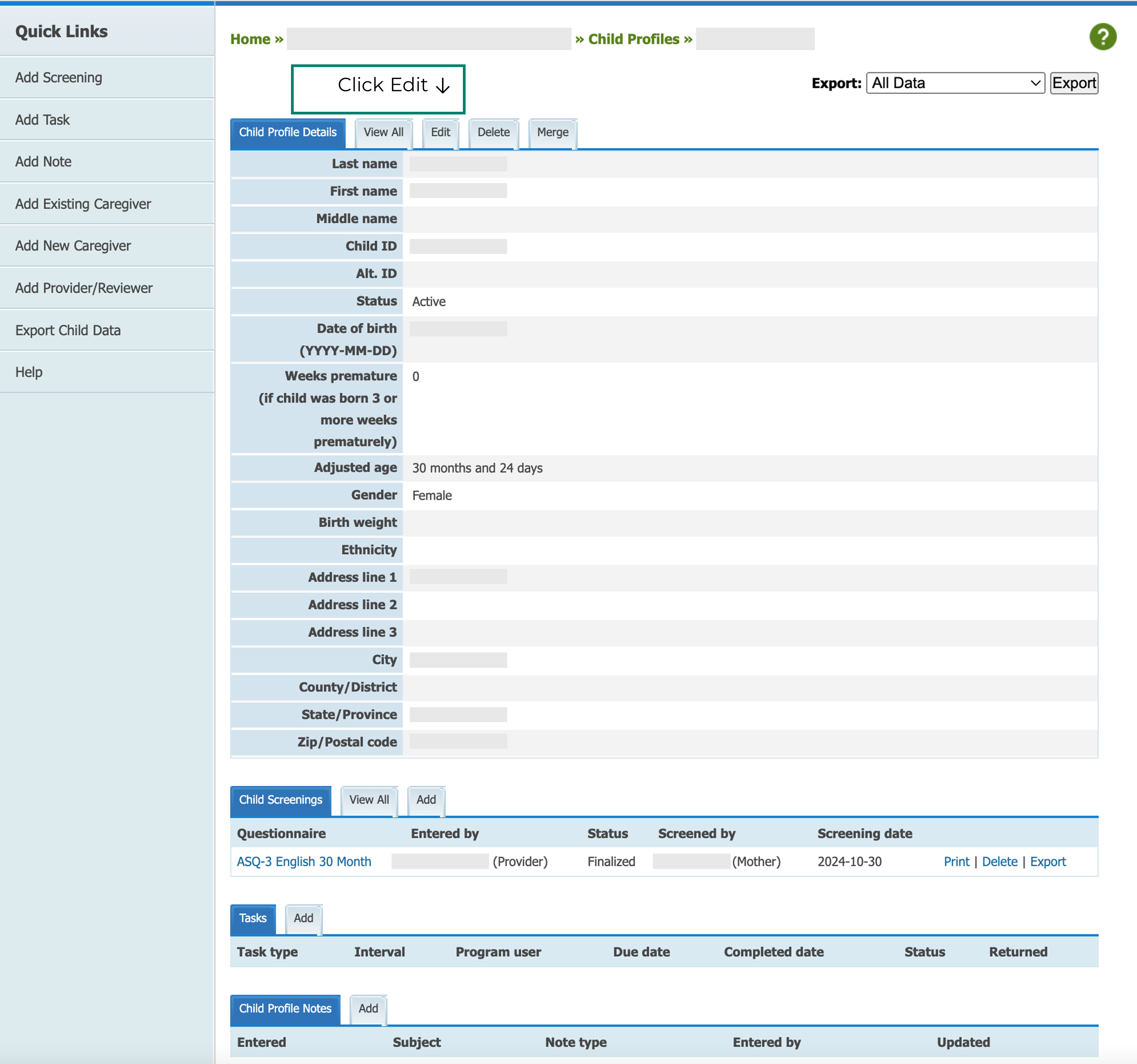The height and width of the screenshot is (1064, 1137).
Task: Open Add Provider/Reviewer quick link
Action: pyautogui.click(x=107, y=287)
